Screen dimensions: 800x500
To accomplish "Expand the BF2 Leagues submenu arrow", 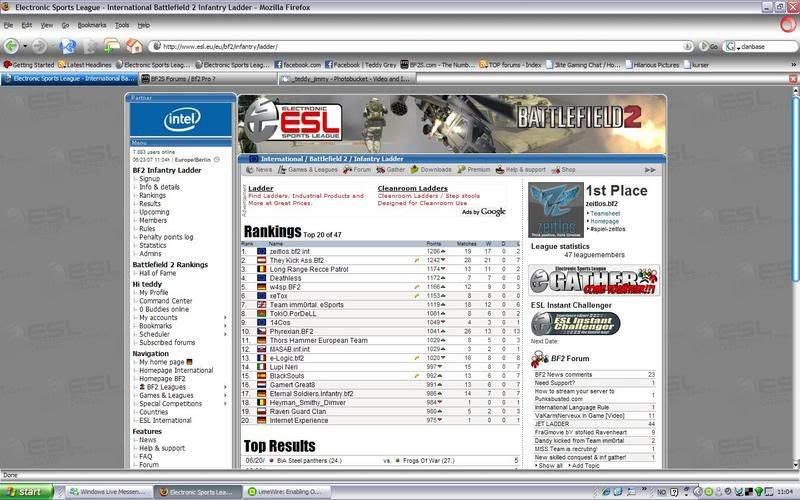I will point(225,387).
